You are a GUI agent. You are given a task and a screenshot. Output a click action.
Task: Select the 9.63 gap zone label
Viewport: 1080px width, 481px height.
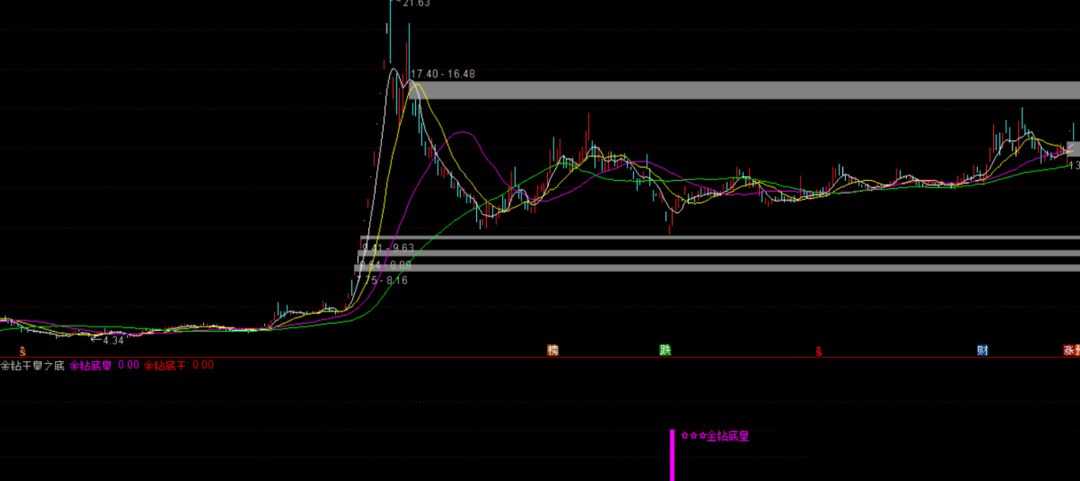(390, 247)
